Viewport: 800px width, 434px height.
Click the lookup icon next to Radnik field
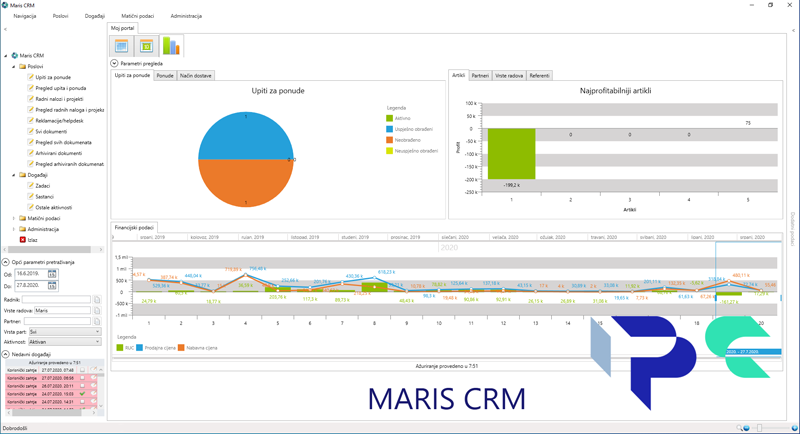click(x=97, y=300)
